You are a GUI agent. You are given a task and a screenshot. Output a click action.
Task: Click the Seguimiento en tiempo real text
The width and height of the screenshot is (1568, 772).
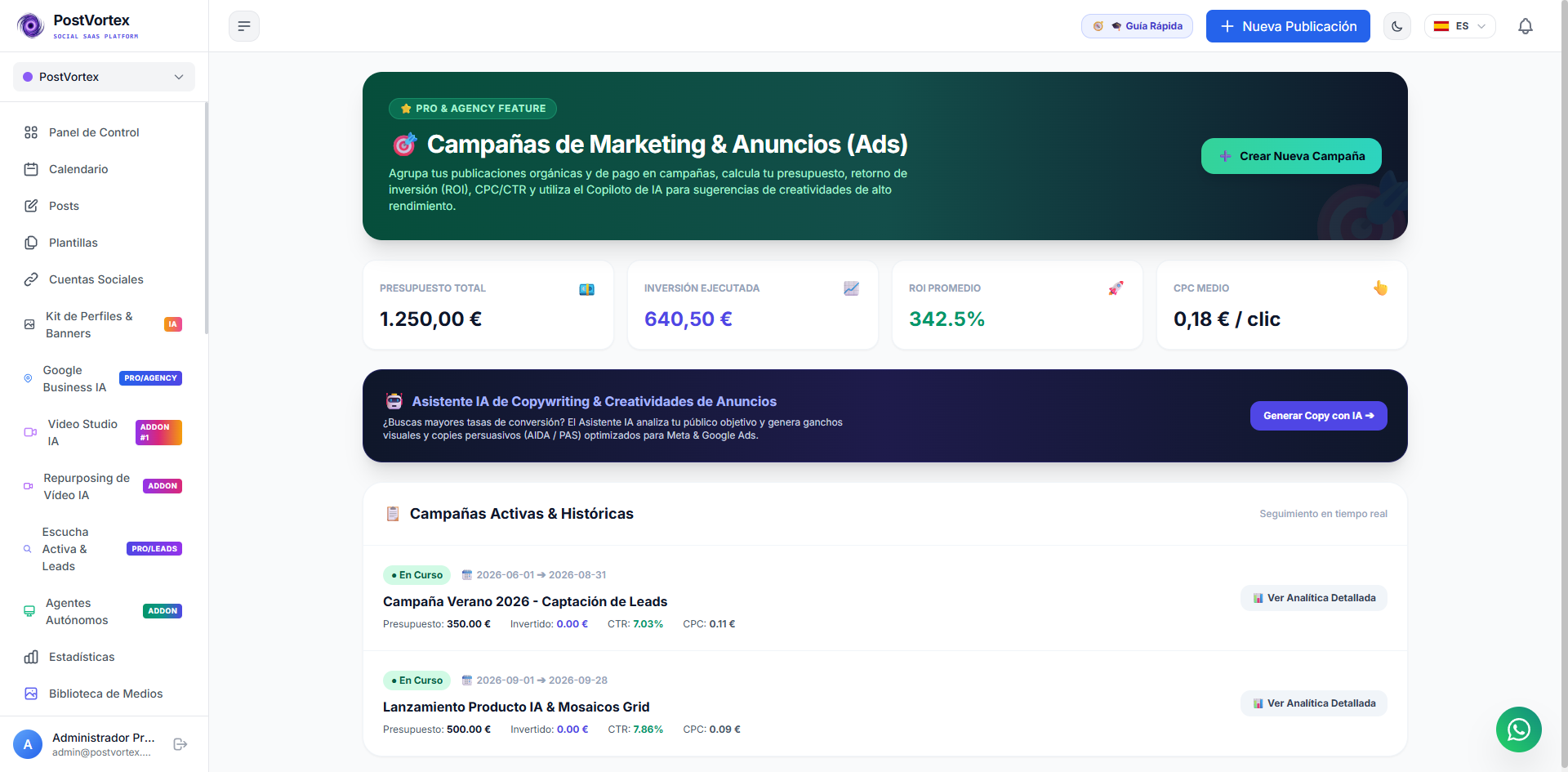(1323, 514)
